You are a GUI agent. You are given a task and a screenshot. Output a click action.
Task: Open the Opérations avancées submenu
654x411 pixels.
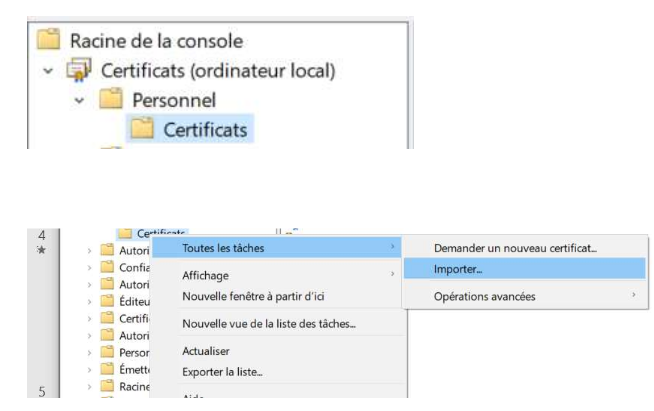(484, 296)
